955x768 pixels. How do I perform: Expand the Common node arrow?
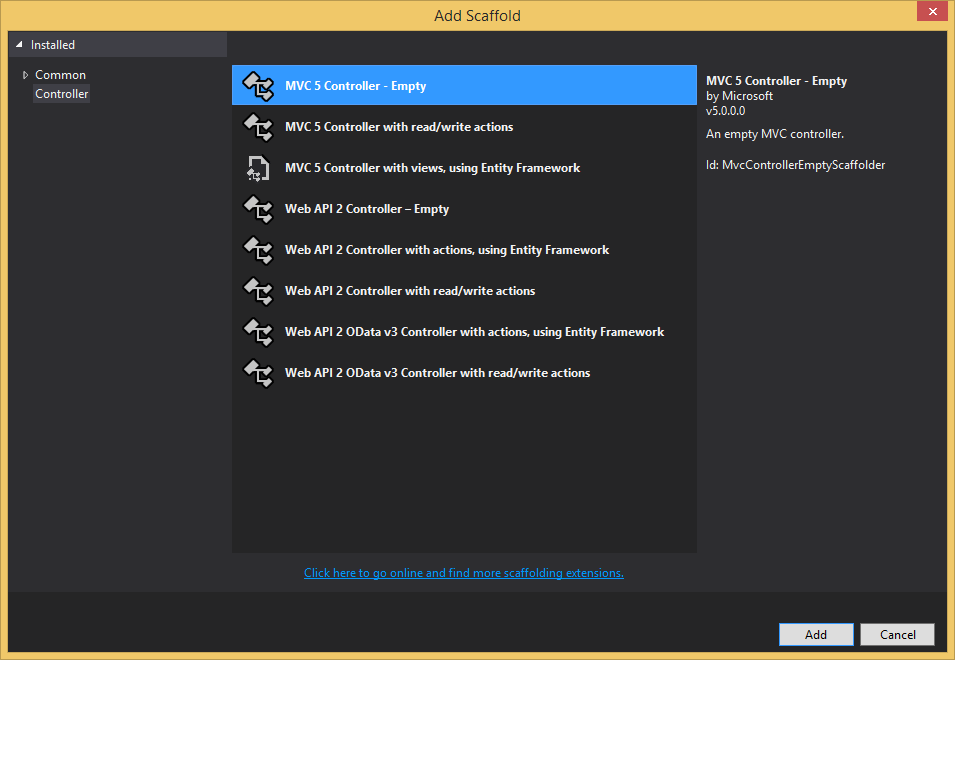pos(25,75)
